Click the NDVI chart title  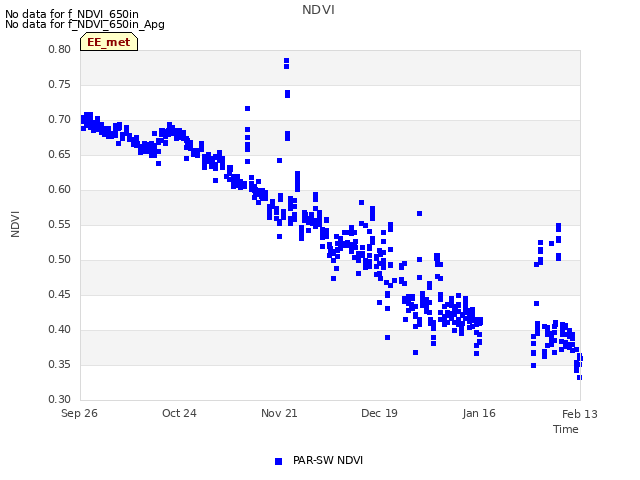318,10
